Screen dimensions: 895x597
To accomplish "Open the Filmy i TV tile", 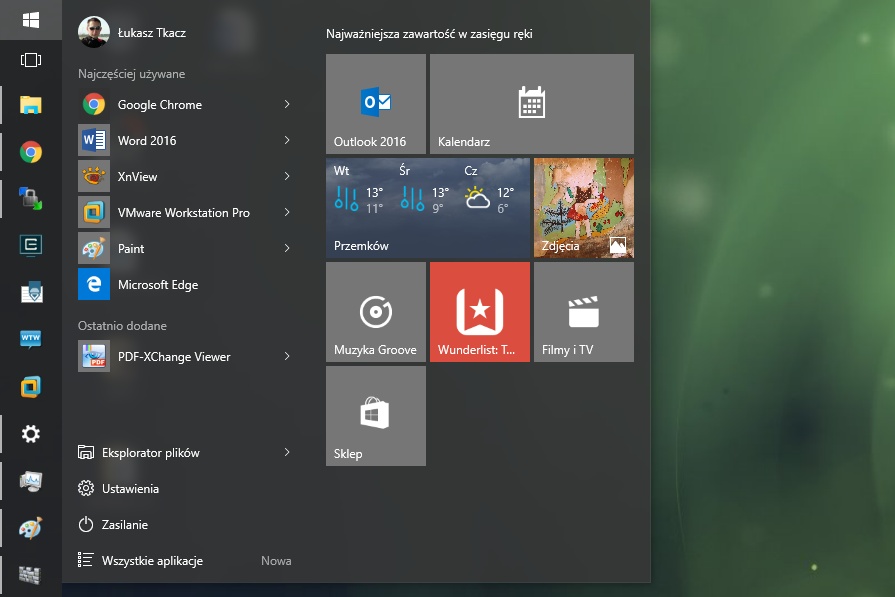I will pyautogui.click(x=583, y=312).
